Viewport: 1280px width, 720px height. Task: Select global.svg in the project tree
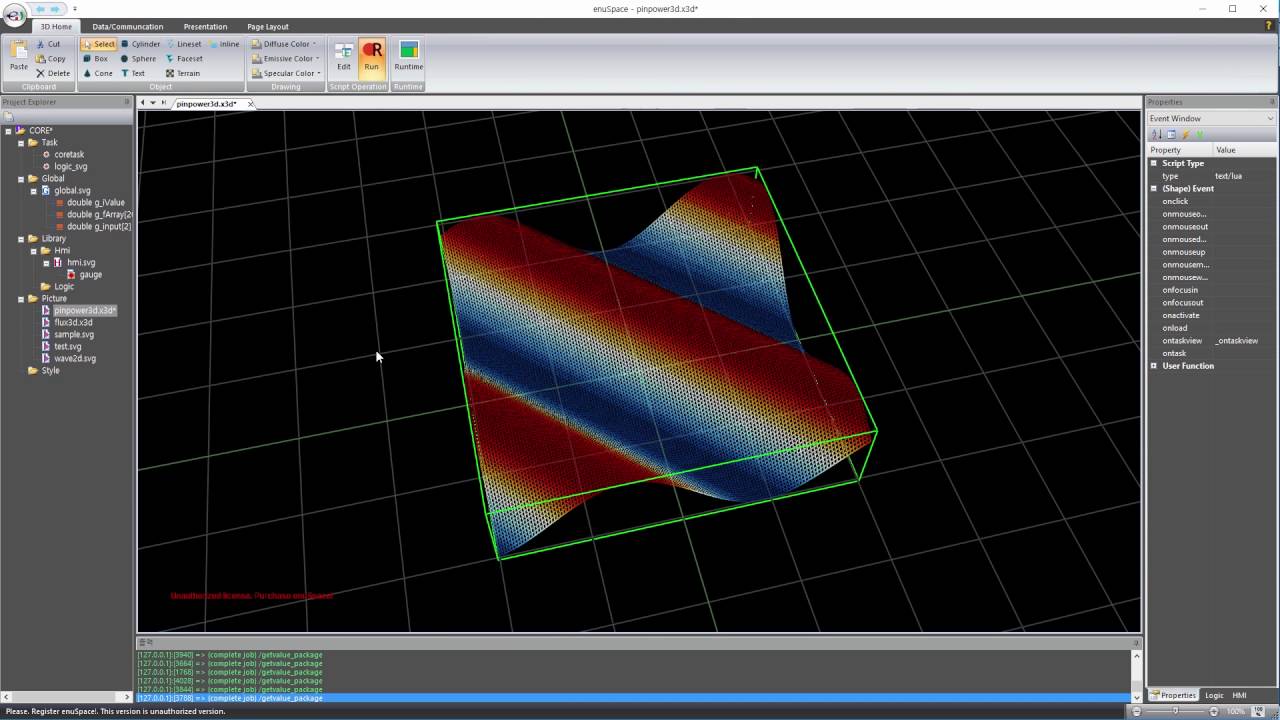(72, 191)
